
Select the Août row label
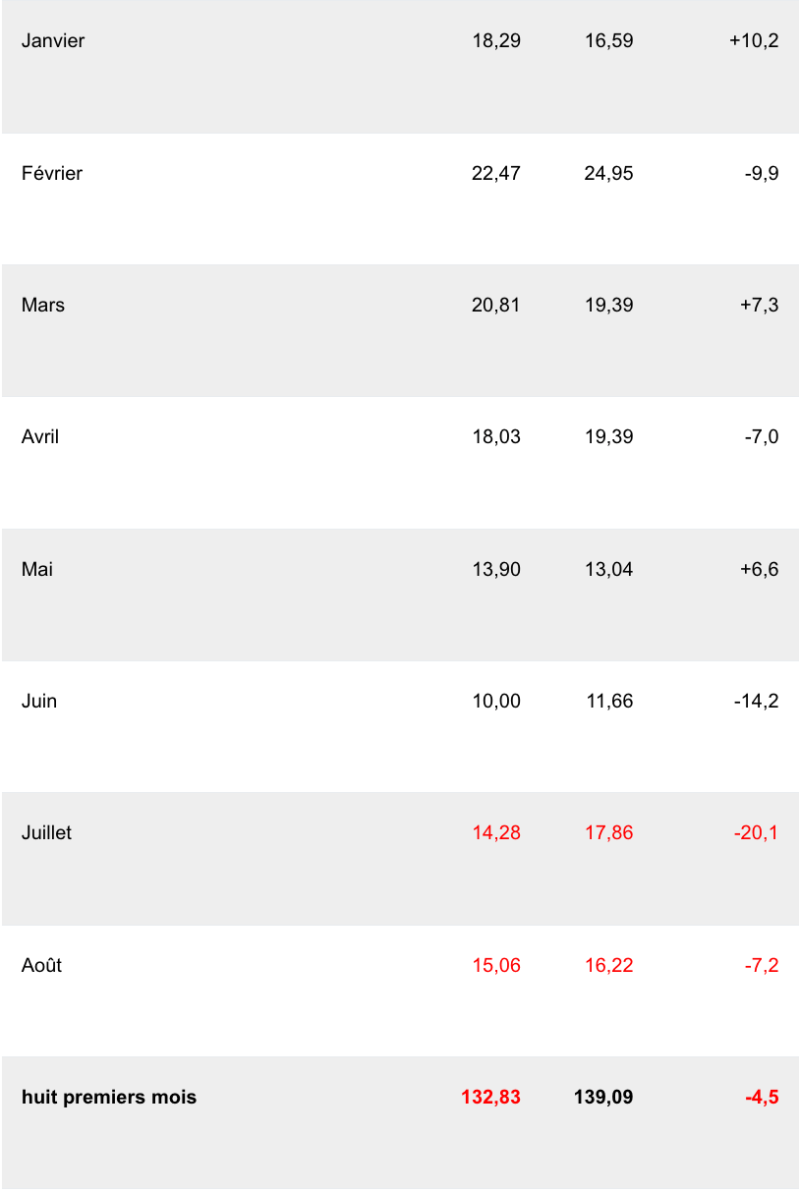tap(41, 965)
